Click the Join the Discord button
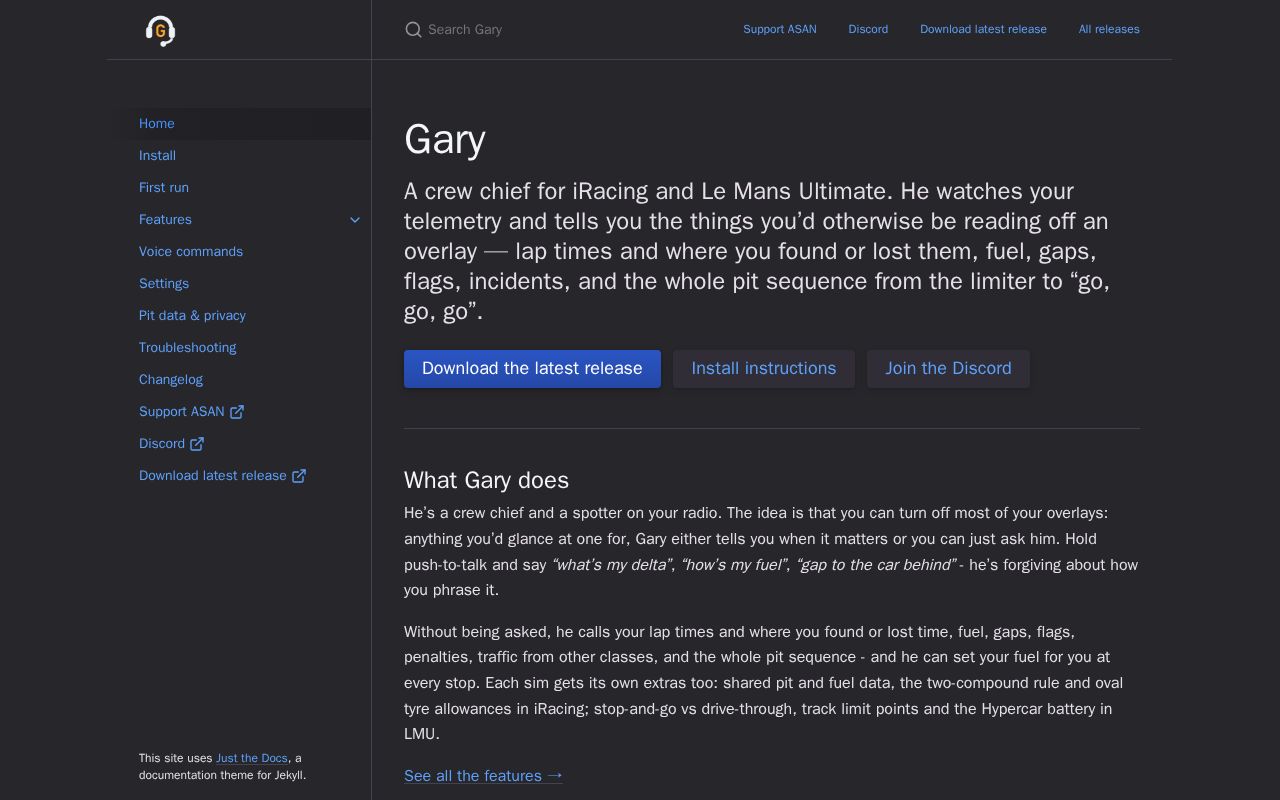1280x800 pixels. [948, 369]
